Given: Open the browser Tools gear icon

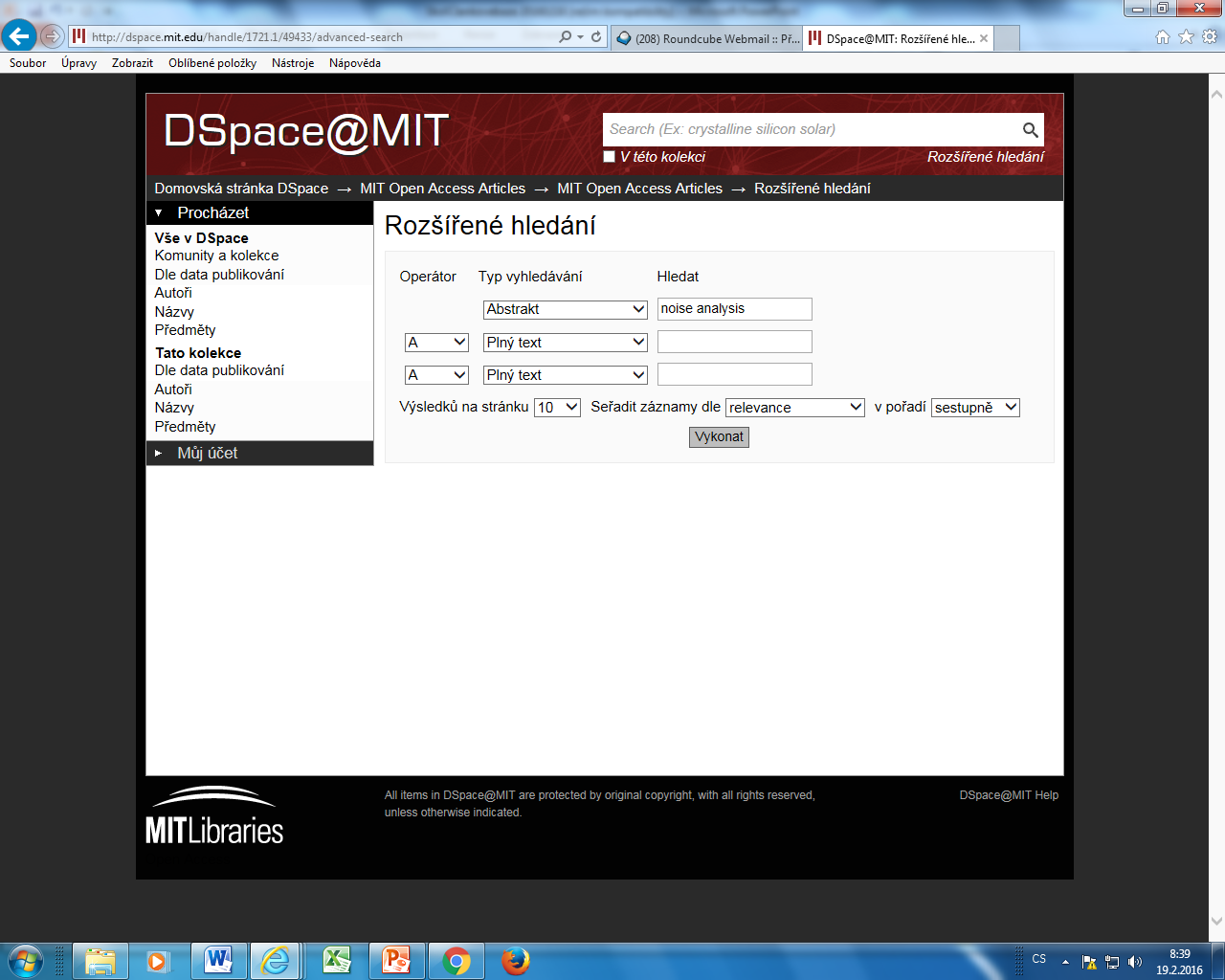Looking at the screenshot, I should 1210,36.
